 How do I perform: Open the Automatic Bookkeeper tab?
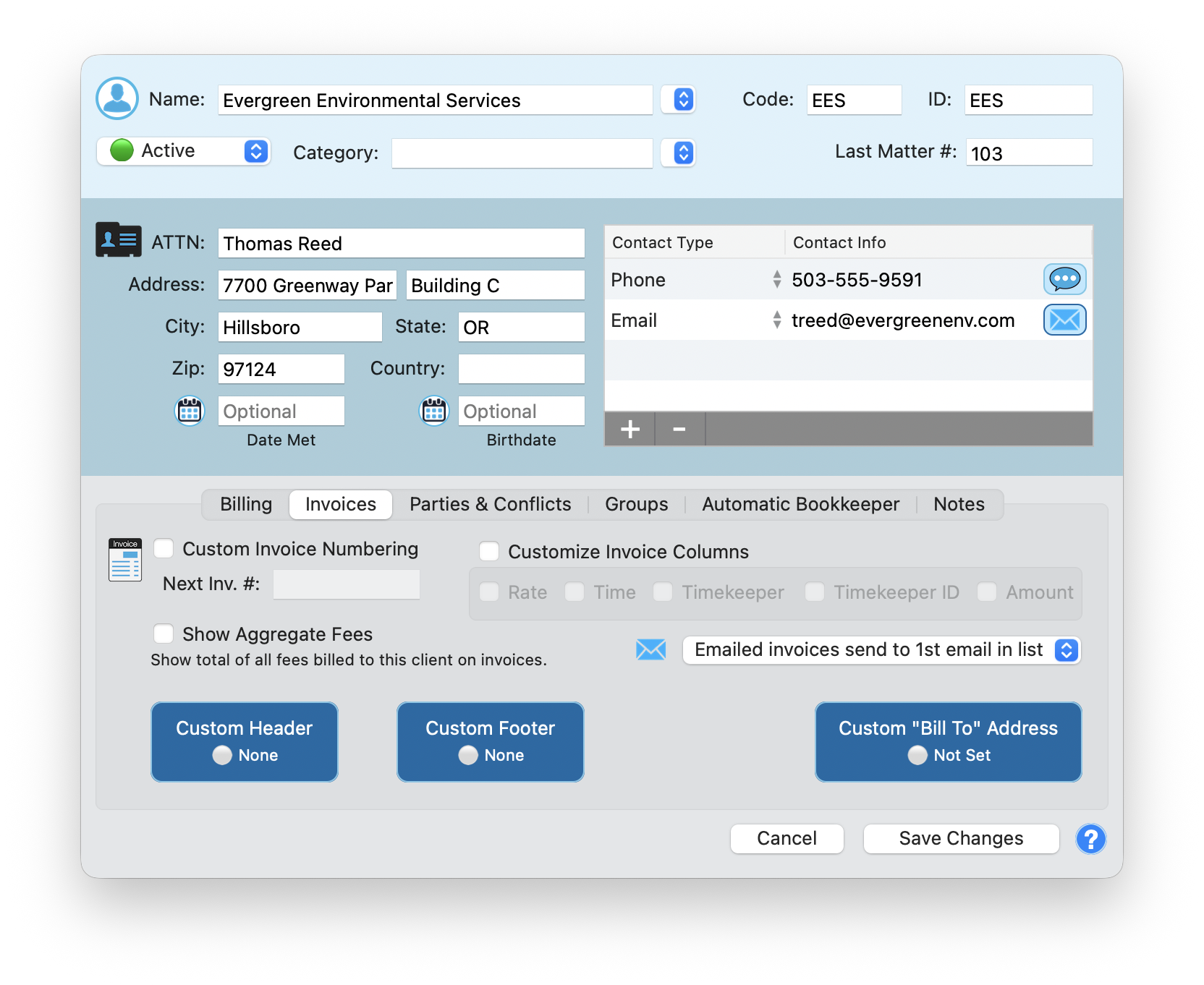click(x=800, y=504)
